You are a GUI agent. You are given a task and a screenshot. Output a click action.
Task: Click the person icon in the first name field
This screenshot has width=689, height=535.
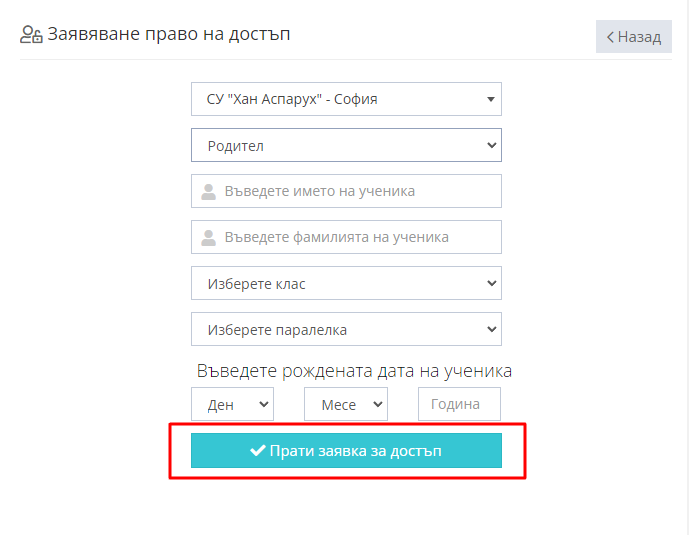(x=208, y=191)
